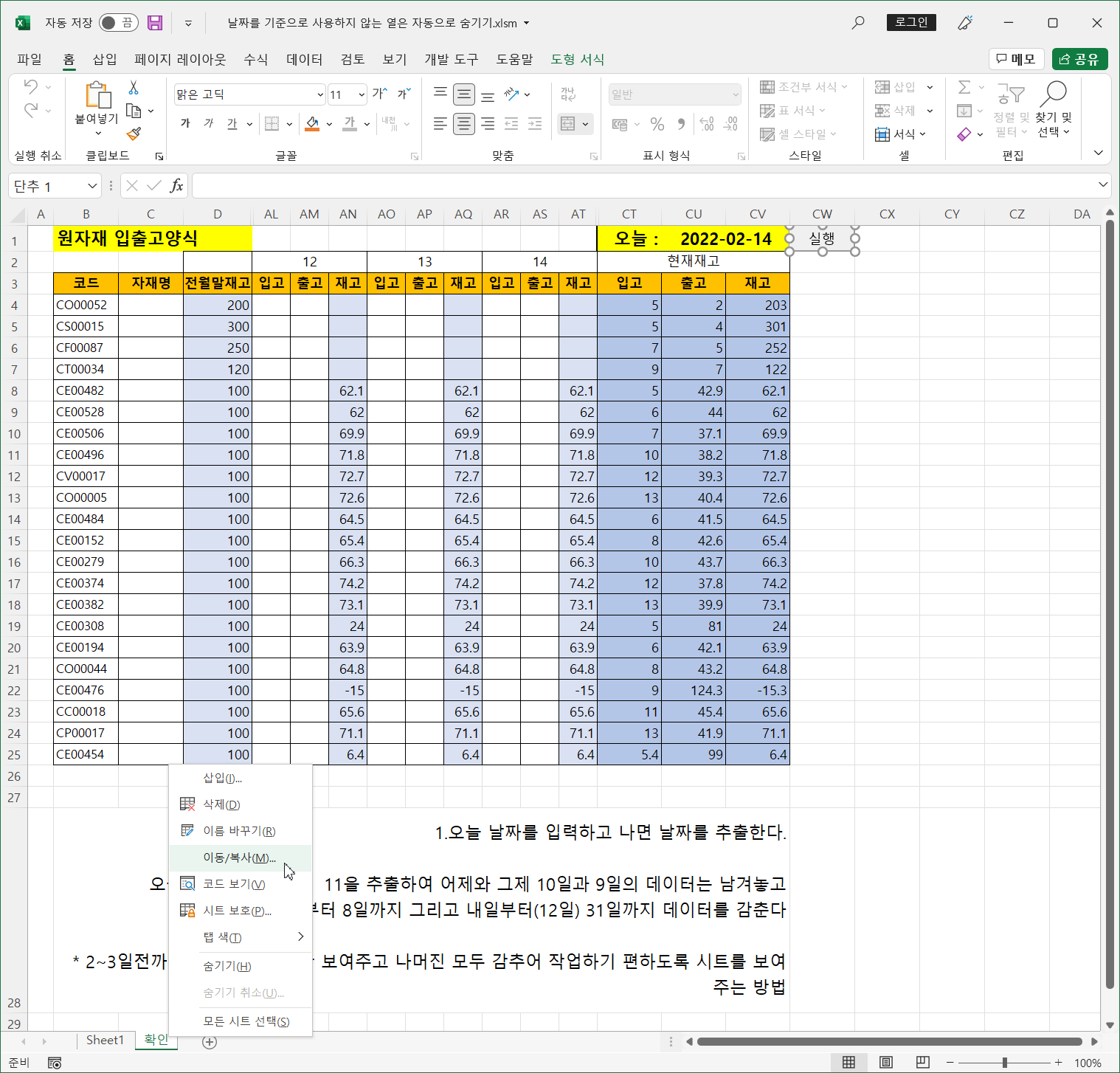
Task: Click the Insert Function fx icon
Action: [176, 186]
